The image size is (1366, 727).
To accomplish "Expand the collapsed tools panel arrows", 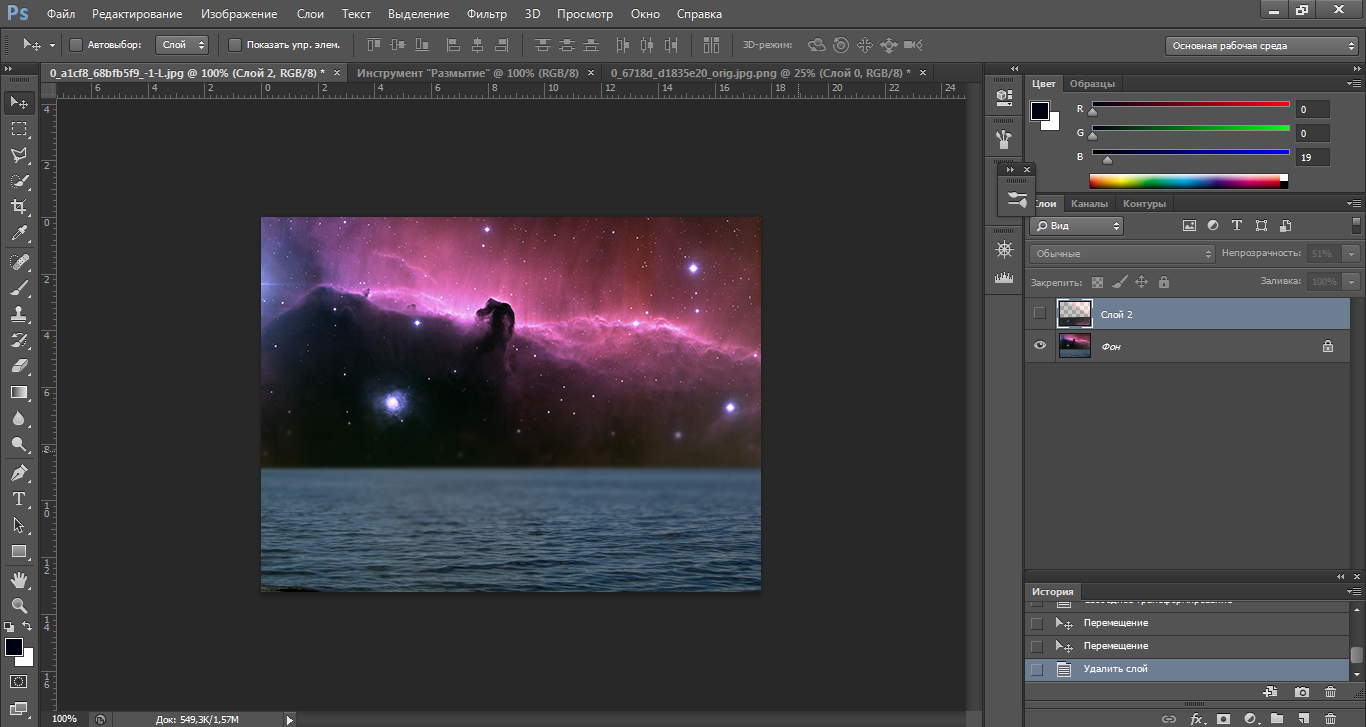I will pyautogui.click(x=9, y=68).
